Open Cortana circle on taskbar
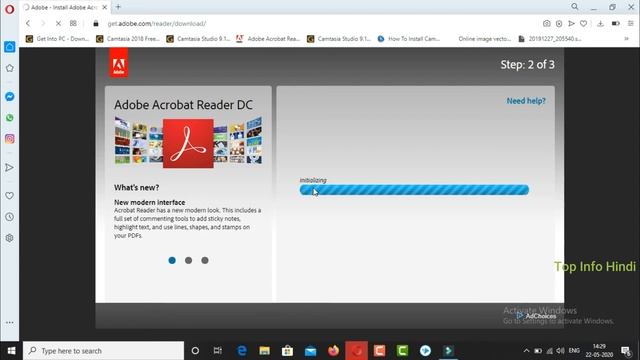Viewport: 640px width, 360px height. pyautogui.click(x=195, y=351)
